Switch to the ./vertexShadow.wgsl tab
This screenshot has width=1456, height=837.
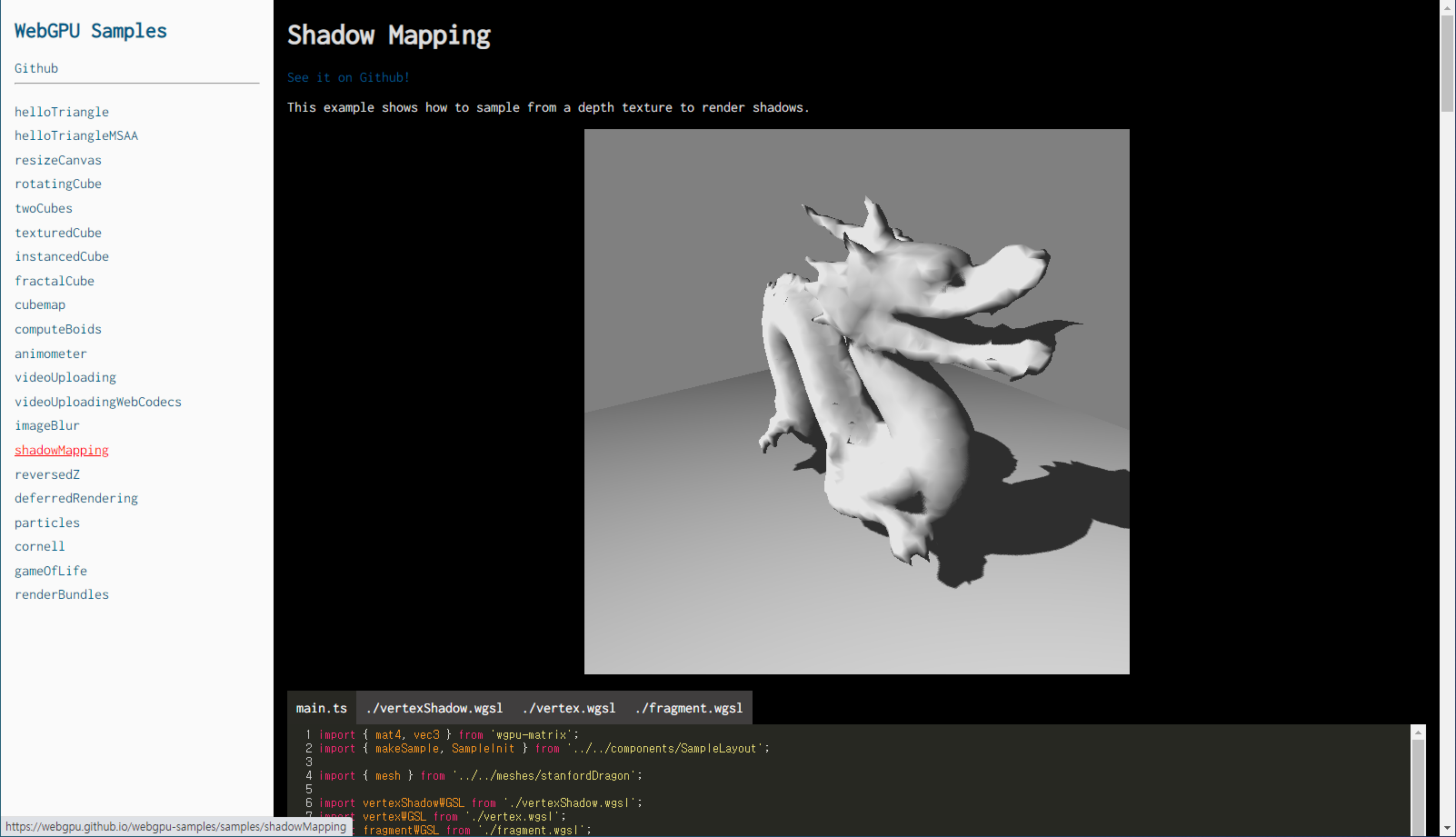434,708
